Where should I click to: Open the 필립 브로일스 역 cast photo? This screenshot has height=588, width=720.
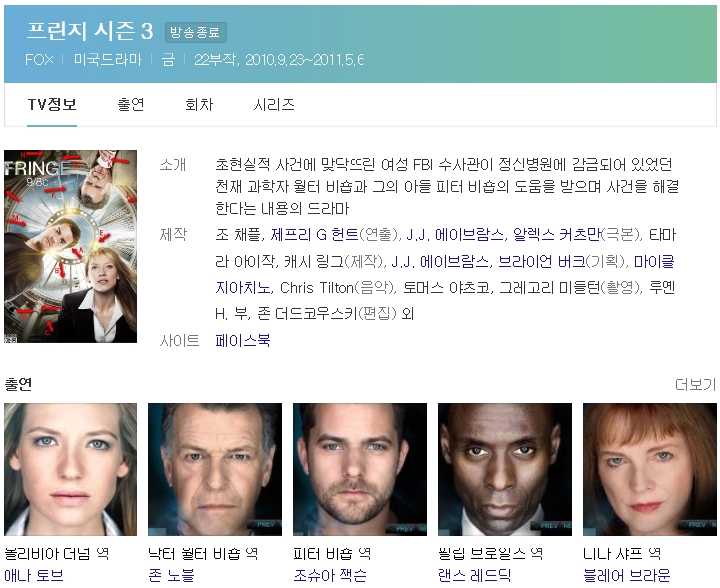(x=505, y=469)
